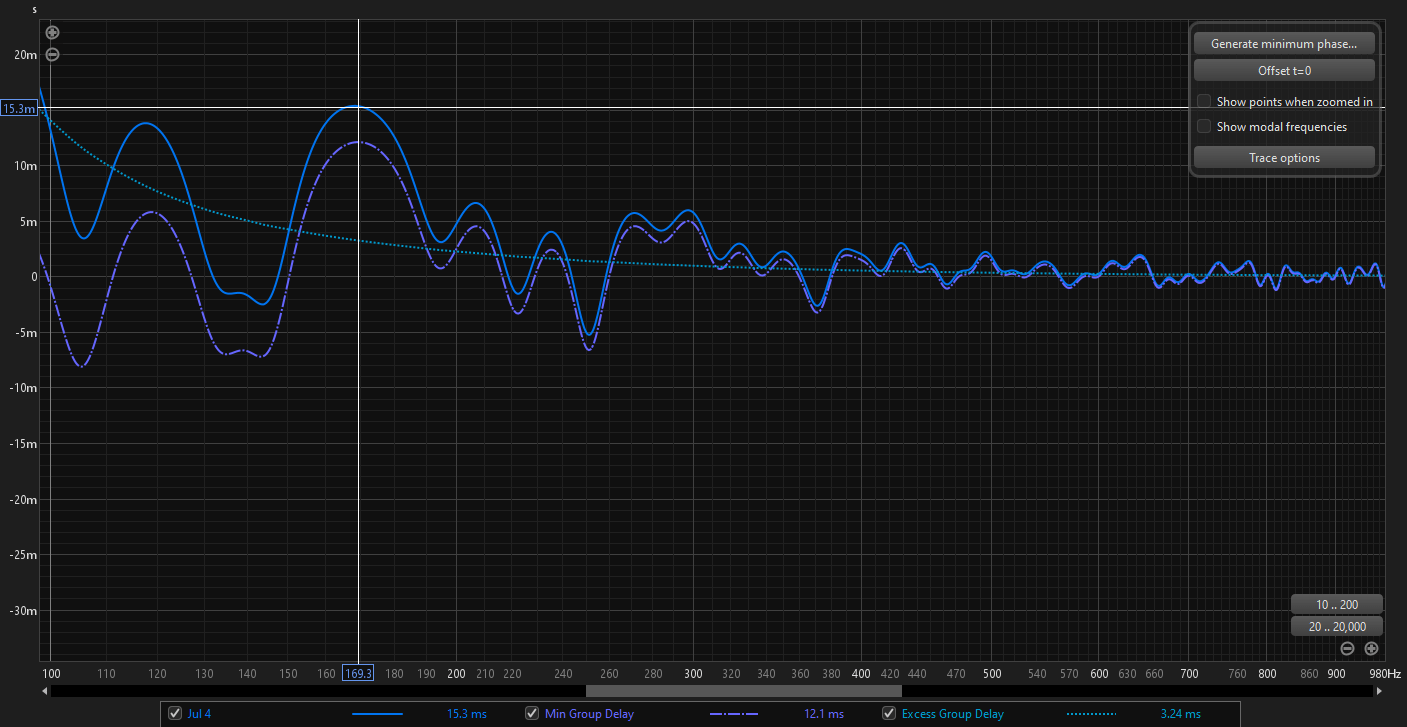
Task: Click the horizontal scrollbar thumb
Action: tap(743, 691)
